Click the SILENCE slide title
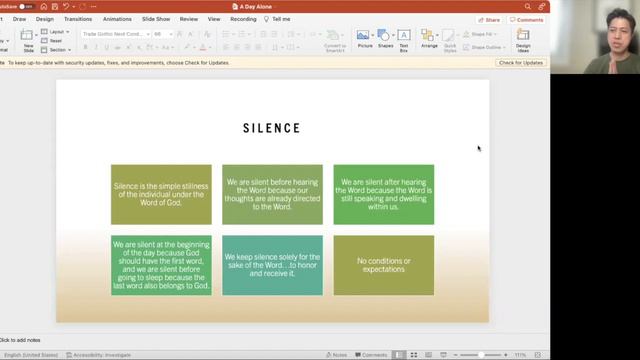 (x=272, y=128)
